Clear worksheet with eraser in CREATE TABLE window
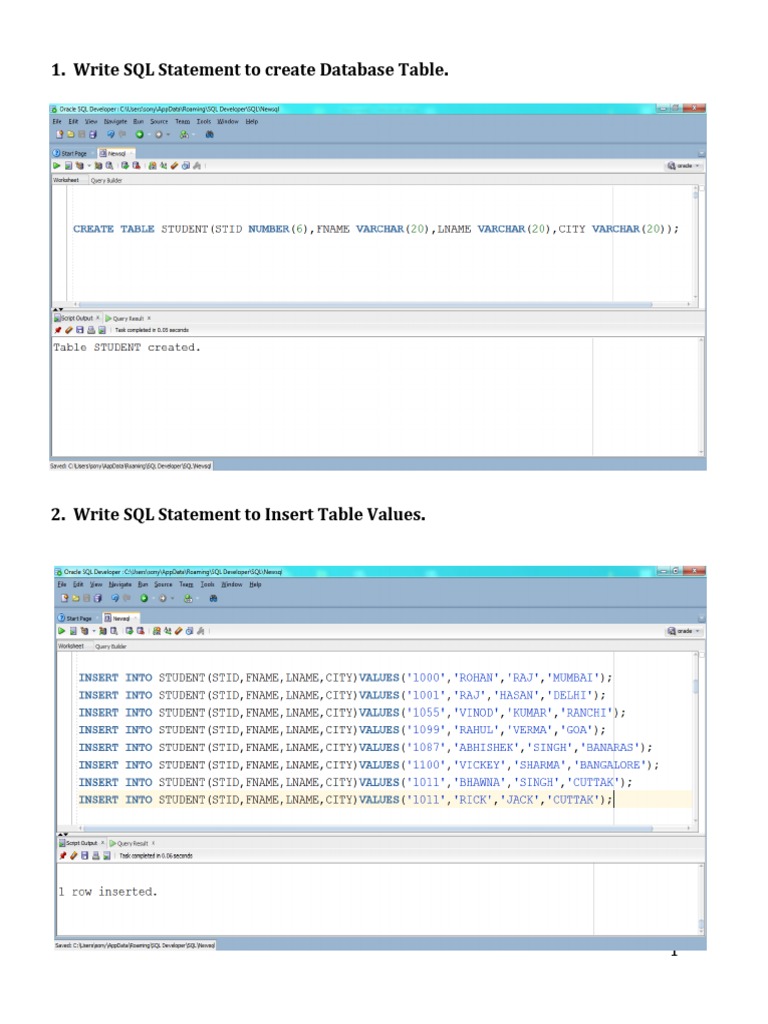The image size is (768, 1024). click(x=174, y=166)
